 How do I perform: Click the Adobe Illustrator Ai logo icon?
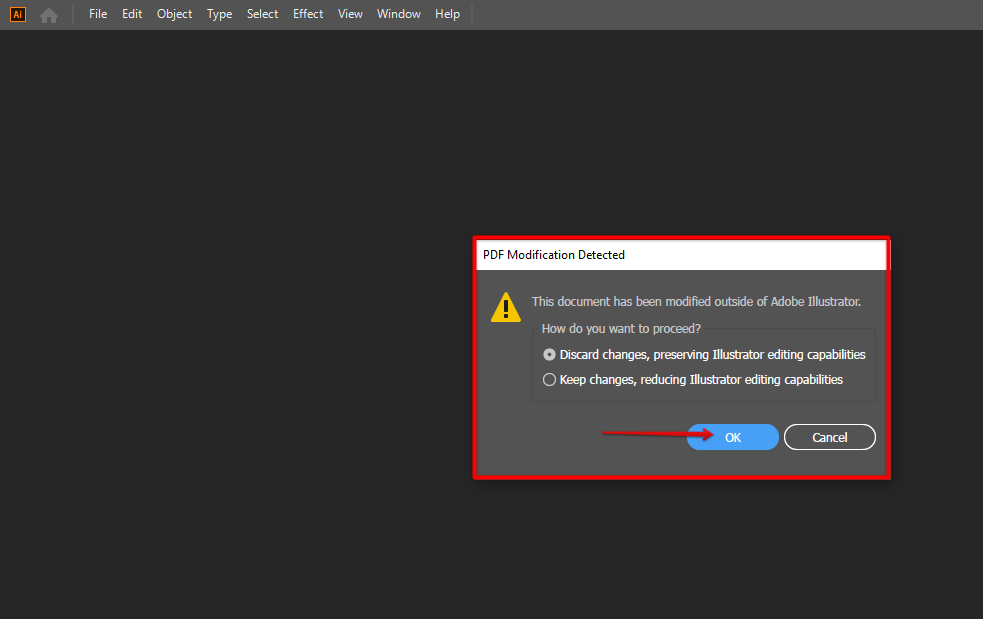(17, 14)
